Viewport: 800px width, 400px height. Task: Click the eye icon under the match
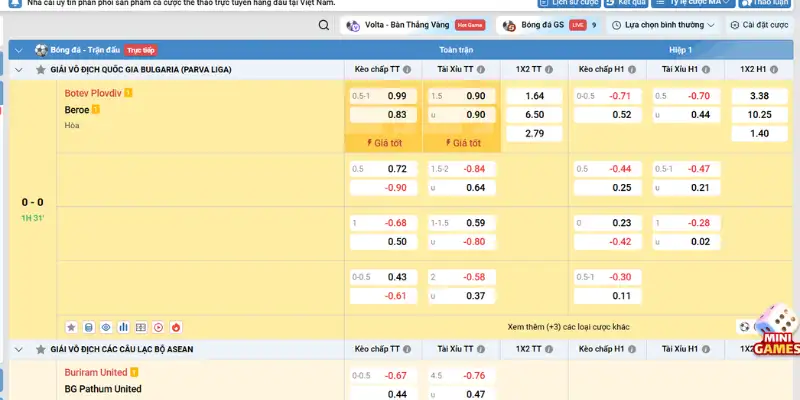click(x=106, y=326)
